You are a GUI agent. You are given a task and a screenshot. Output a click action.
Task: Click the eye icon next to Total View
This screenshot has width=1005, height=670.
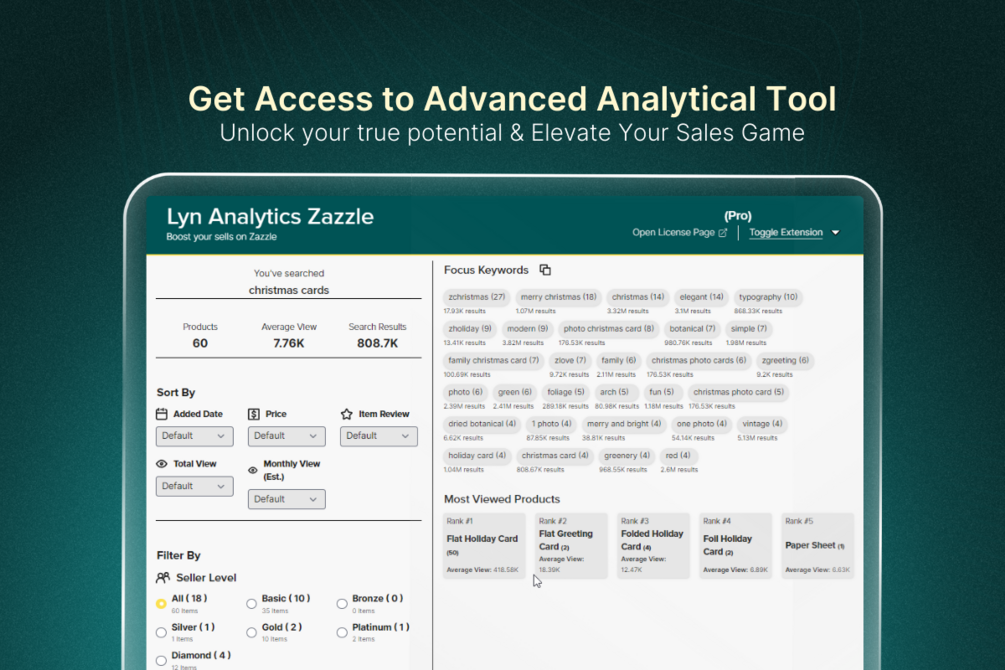tap(162, 464)
